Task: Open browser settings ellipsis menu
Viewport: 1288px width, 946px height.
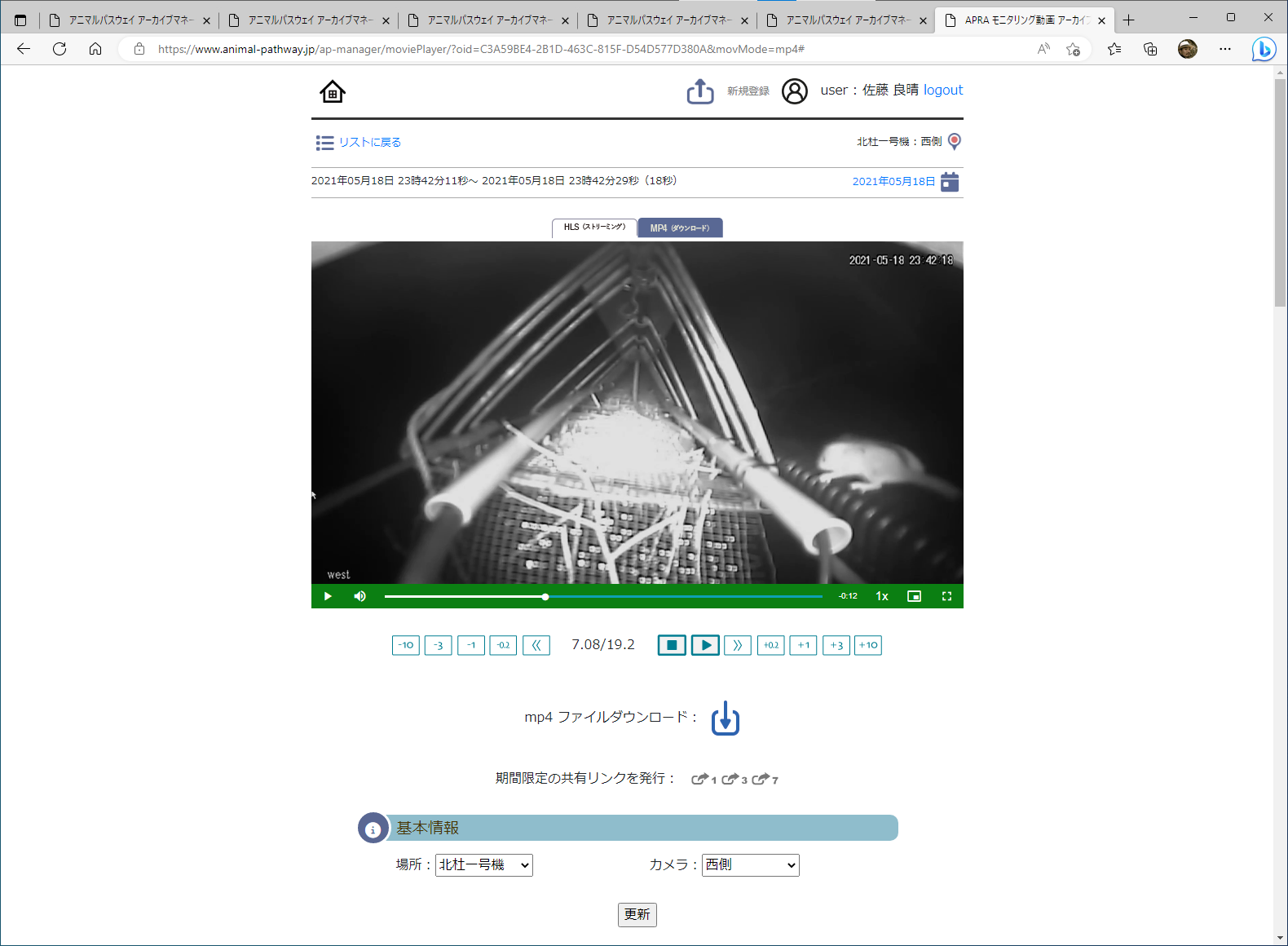Action: coord(1225,49)
